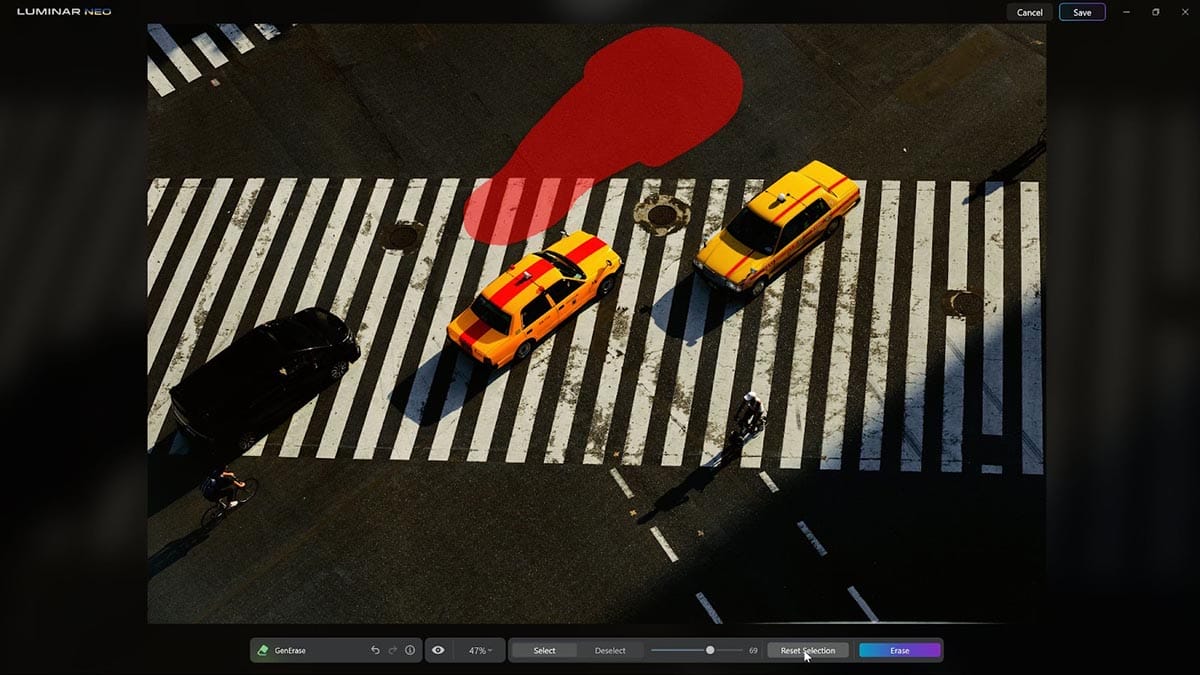
Task: Click the GenErase tool label
Action: click(290, 650)
